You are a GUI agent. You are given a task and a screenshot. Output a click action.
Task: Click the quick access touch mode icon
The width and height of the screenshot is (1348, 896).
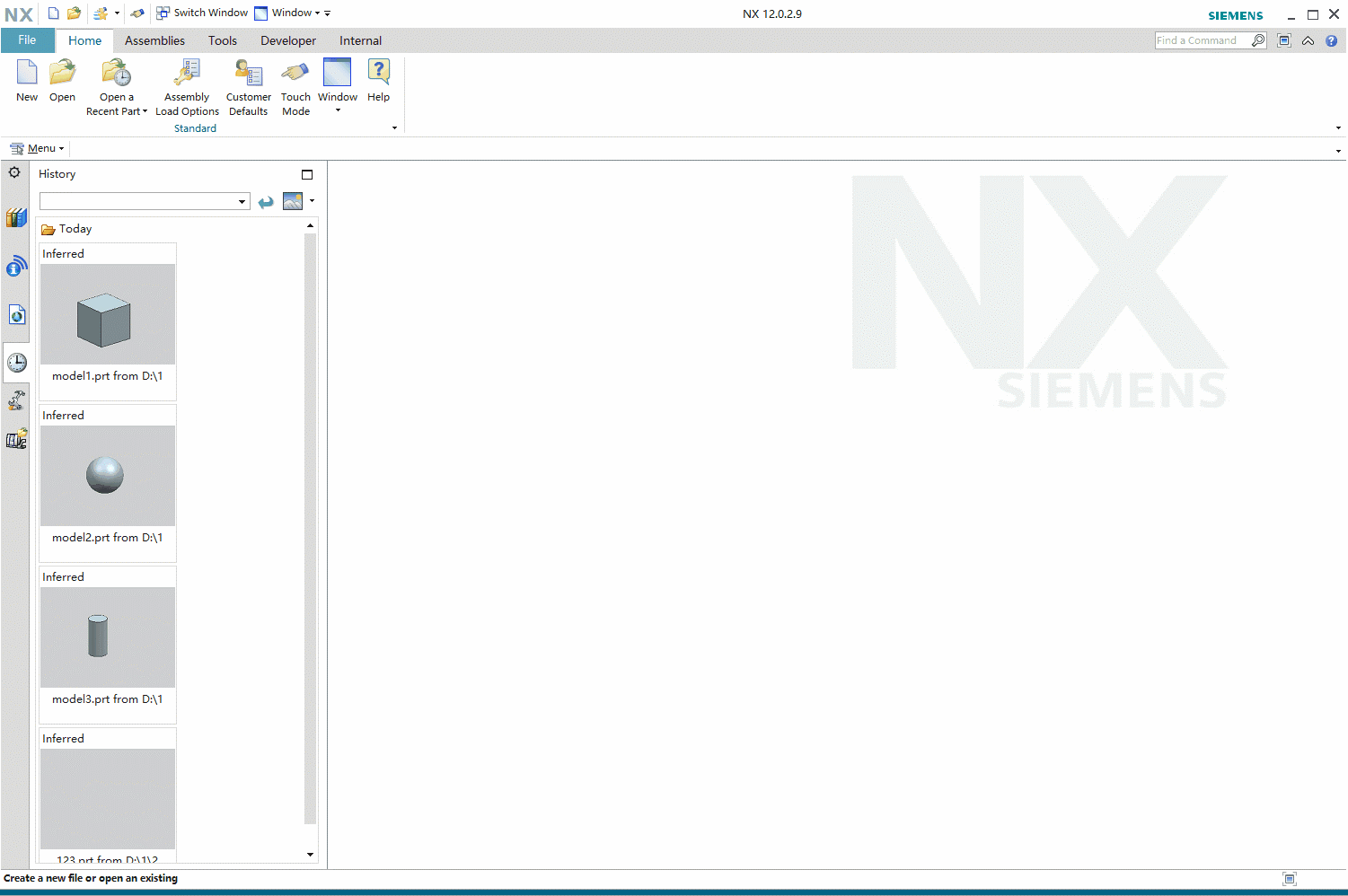click(x=137, y=13)
